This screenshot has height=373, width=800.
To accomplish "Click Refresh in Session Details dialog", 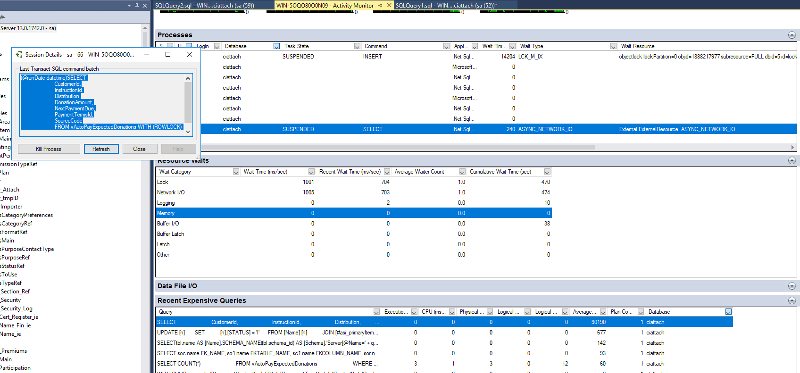I will tap(102, 149).
